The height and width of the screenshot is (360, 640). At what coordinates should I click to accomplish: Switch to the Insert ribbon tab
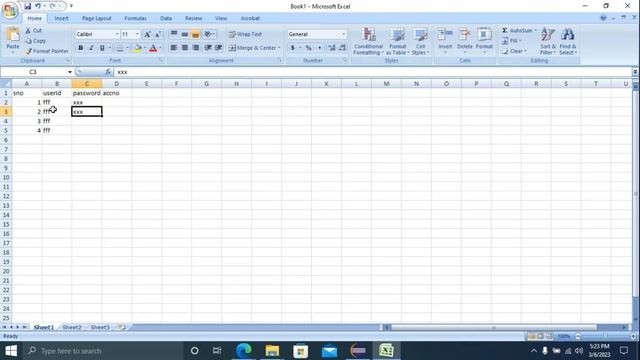point(61,18)
